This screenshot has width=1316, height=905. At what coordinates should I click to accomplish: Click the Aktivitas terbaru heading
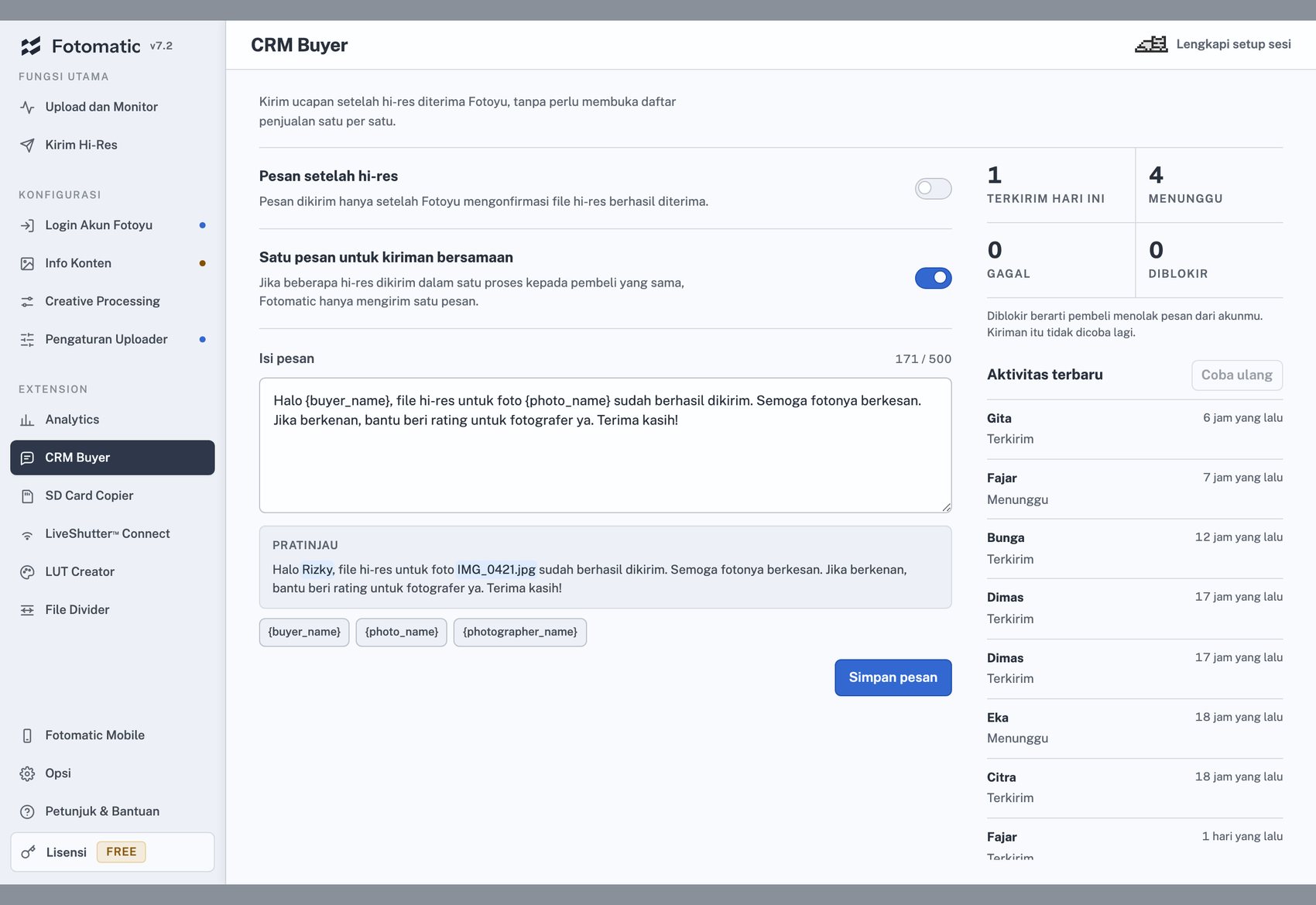1045,375
